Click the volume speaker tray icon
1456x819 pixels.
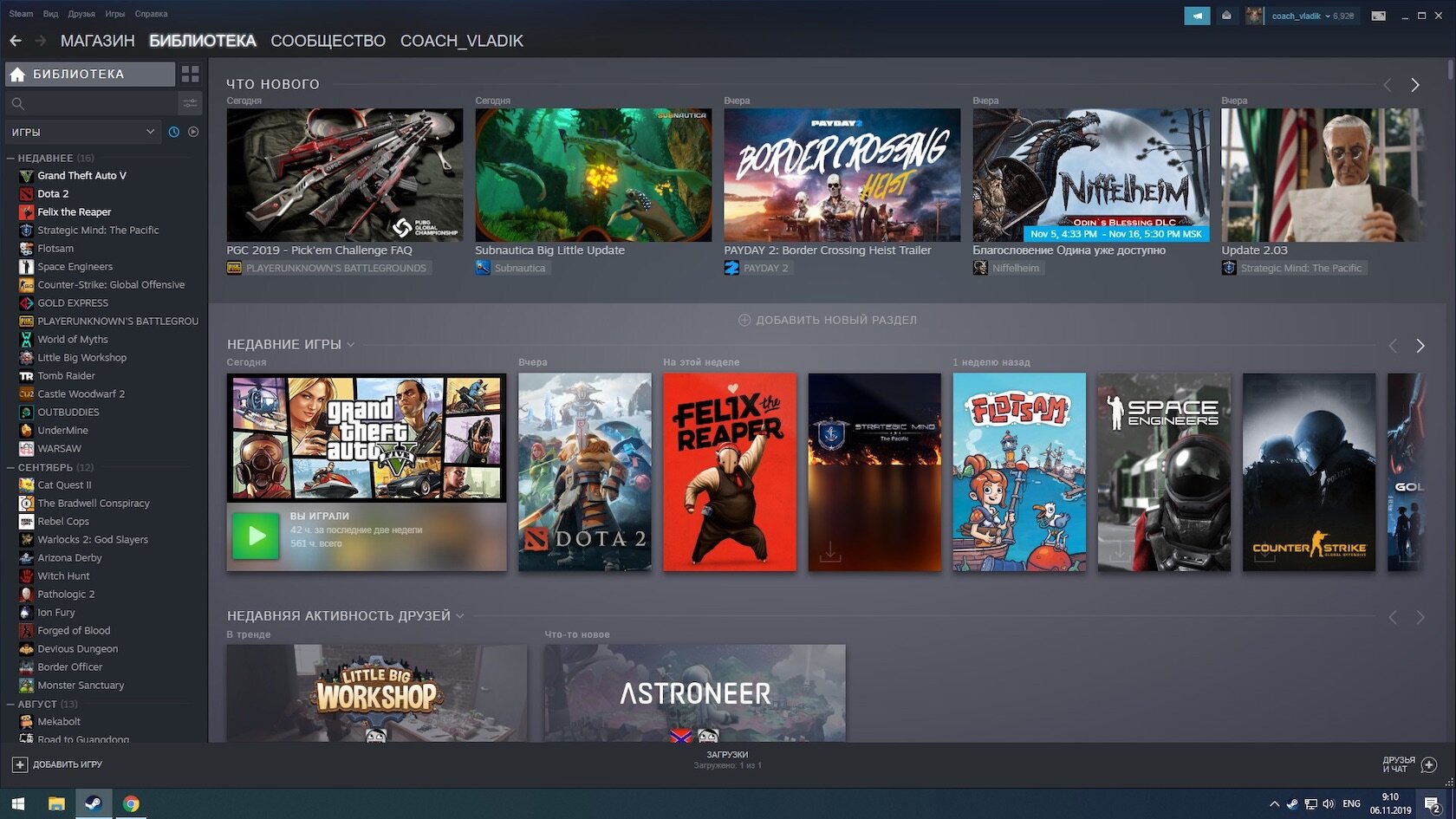pos(1329,803)
